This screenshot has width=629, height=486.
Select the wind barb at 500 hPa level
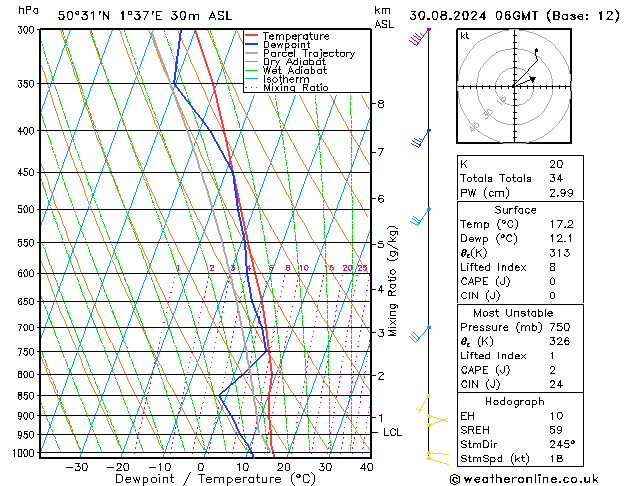421,216
